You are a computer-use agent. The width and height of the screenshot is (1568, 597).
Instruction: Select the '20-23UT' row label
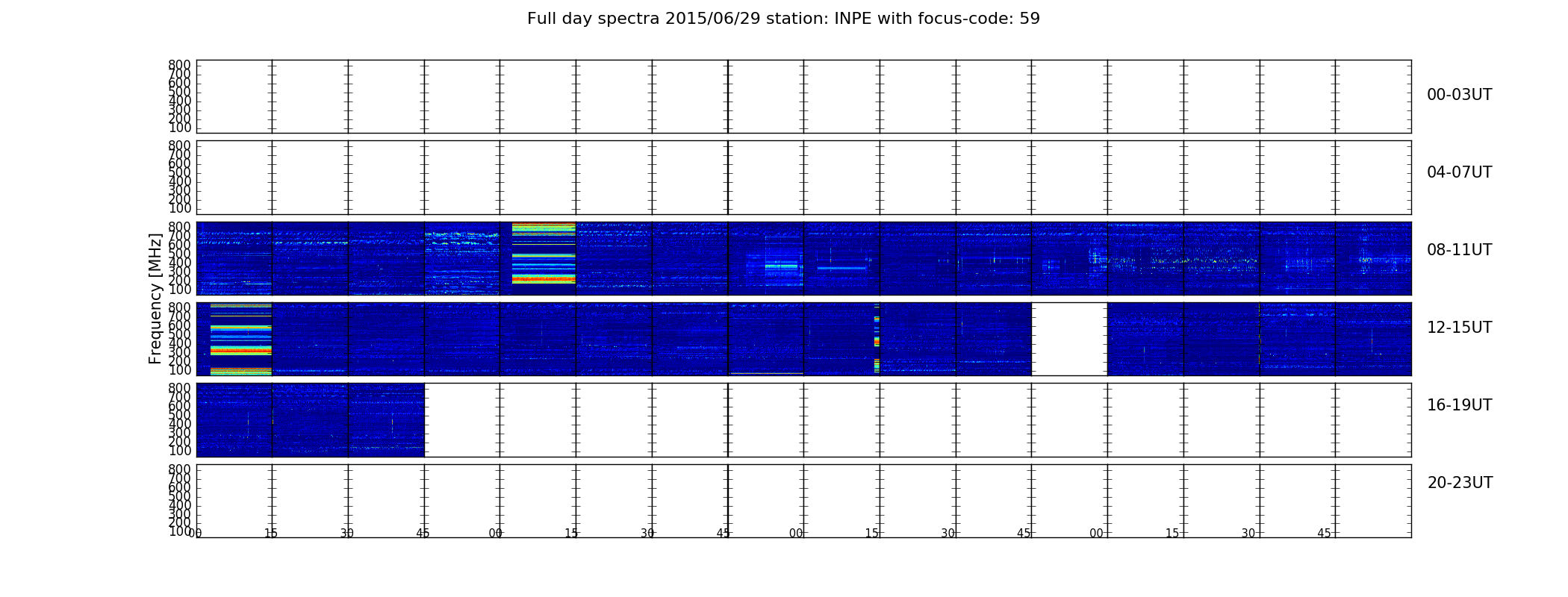coord(1460,483)
